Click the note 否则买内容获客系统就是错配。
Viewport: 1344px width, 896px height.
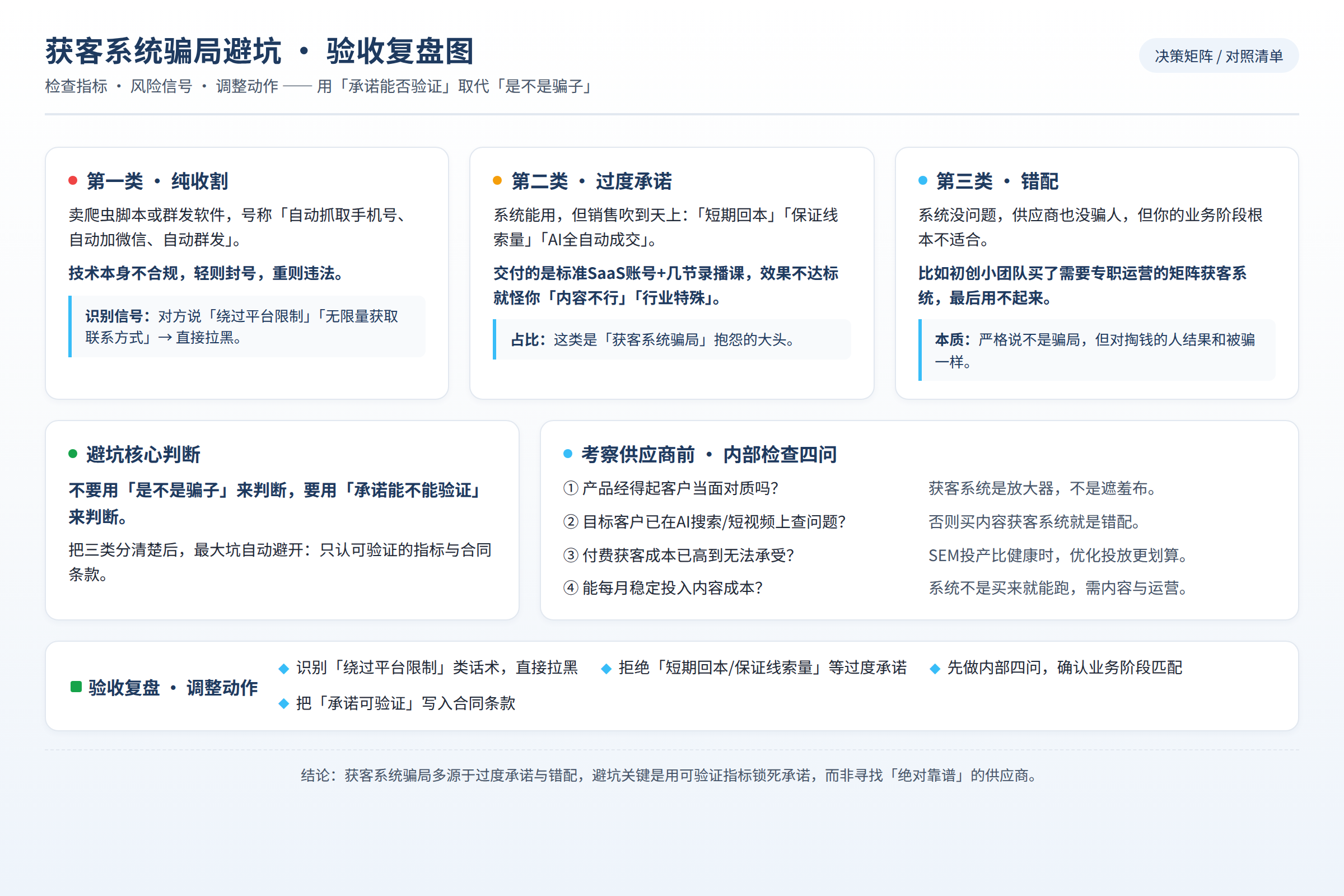click(x=1035, y=522)
